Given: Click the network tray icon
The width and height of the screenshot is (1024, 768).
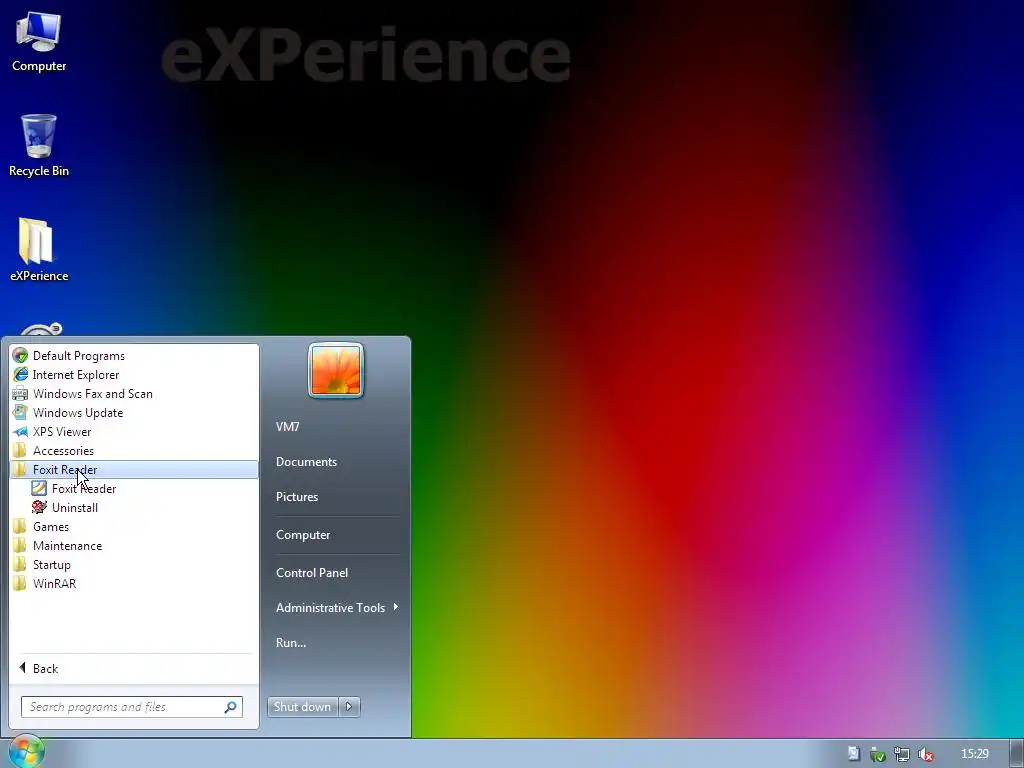Looking at the screenshot, I should 902,754.
